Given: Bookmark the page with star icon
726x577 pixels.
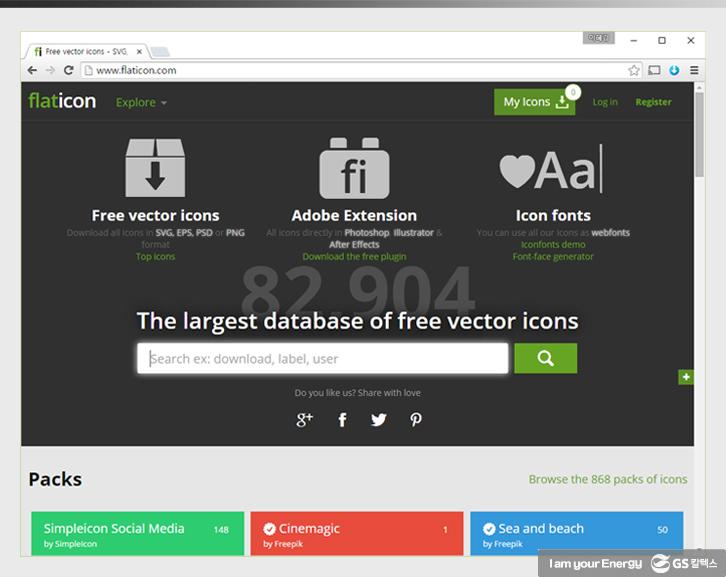Looking at the screenshot, I should [633, 71].
